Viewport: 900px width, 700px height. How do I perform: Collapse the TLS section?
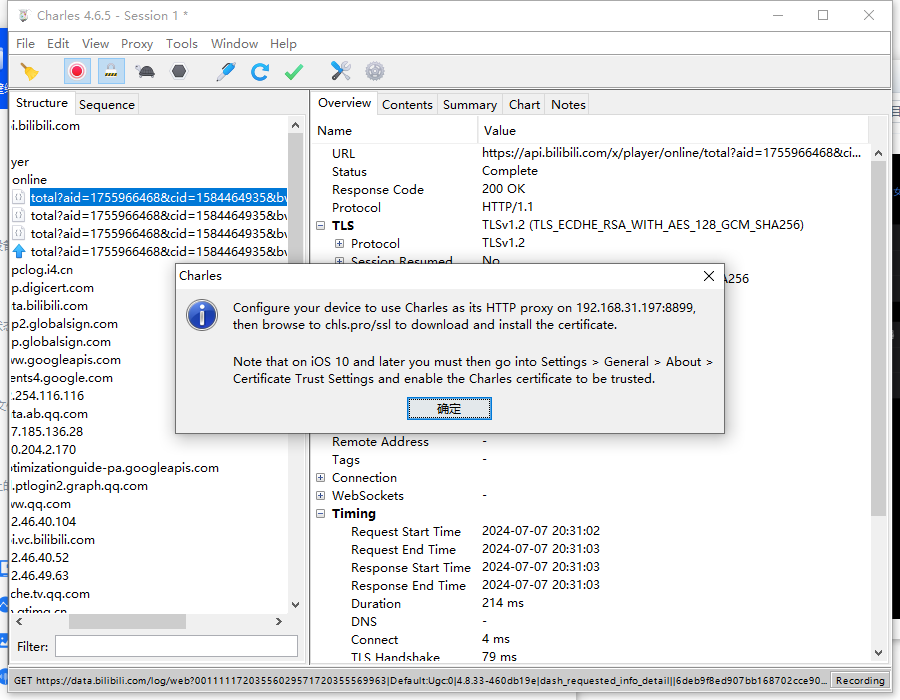click(x=320, y=225)
